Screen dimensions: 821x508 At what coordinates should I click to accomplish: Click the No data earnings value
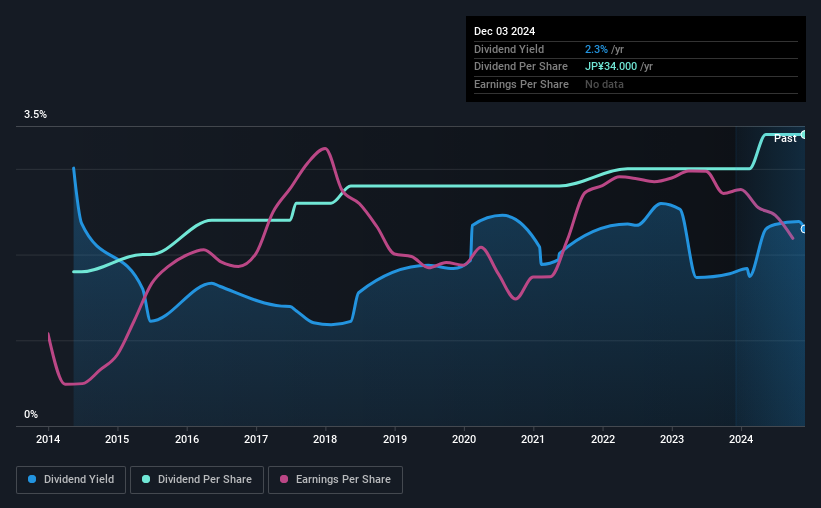604,84
